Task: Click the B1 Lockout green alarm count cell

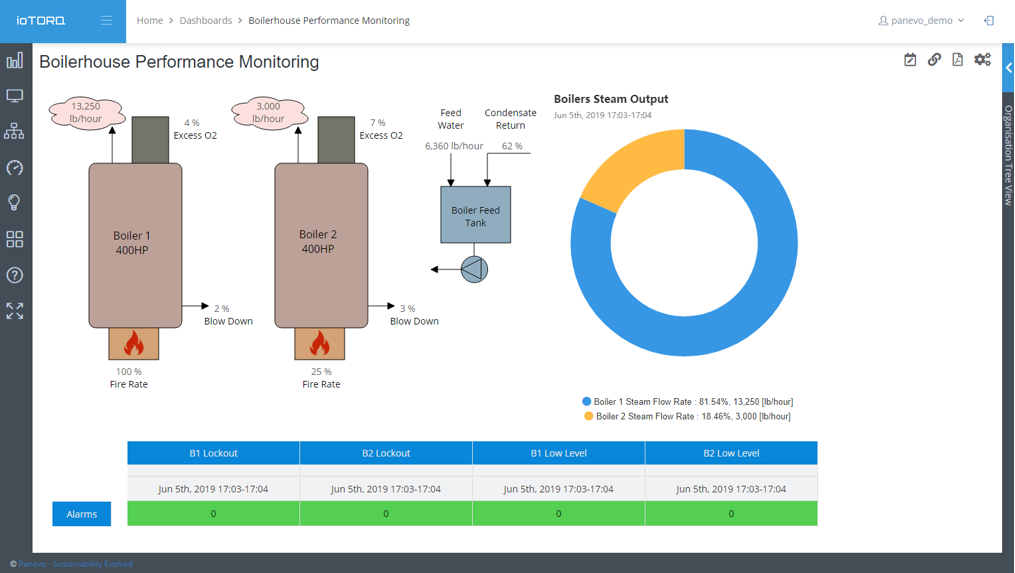Action: pyautogui.click(x=213, y=513)
